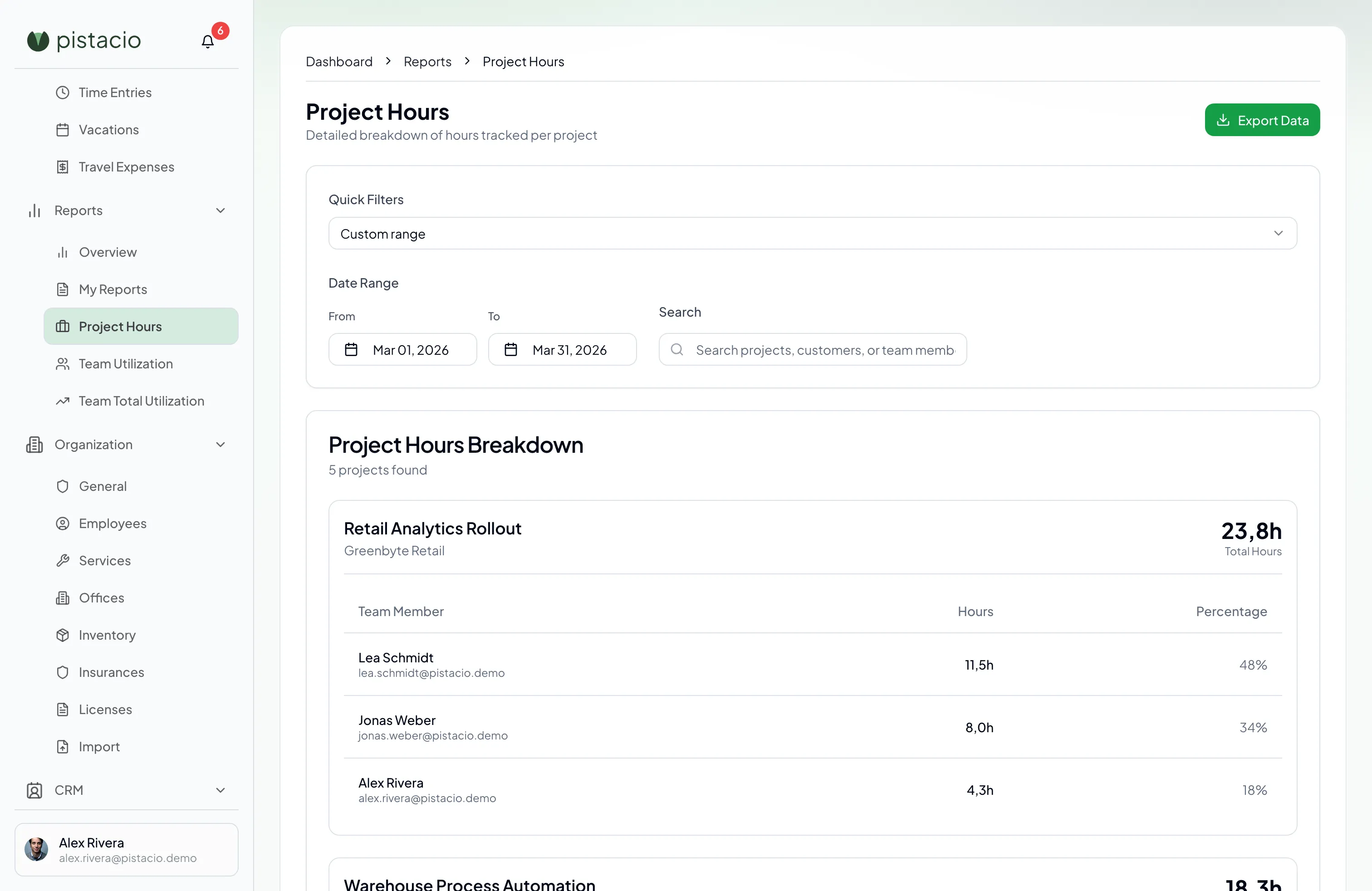
Task: Click the CRM contact icon
Action: (34, 790)
